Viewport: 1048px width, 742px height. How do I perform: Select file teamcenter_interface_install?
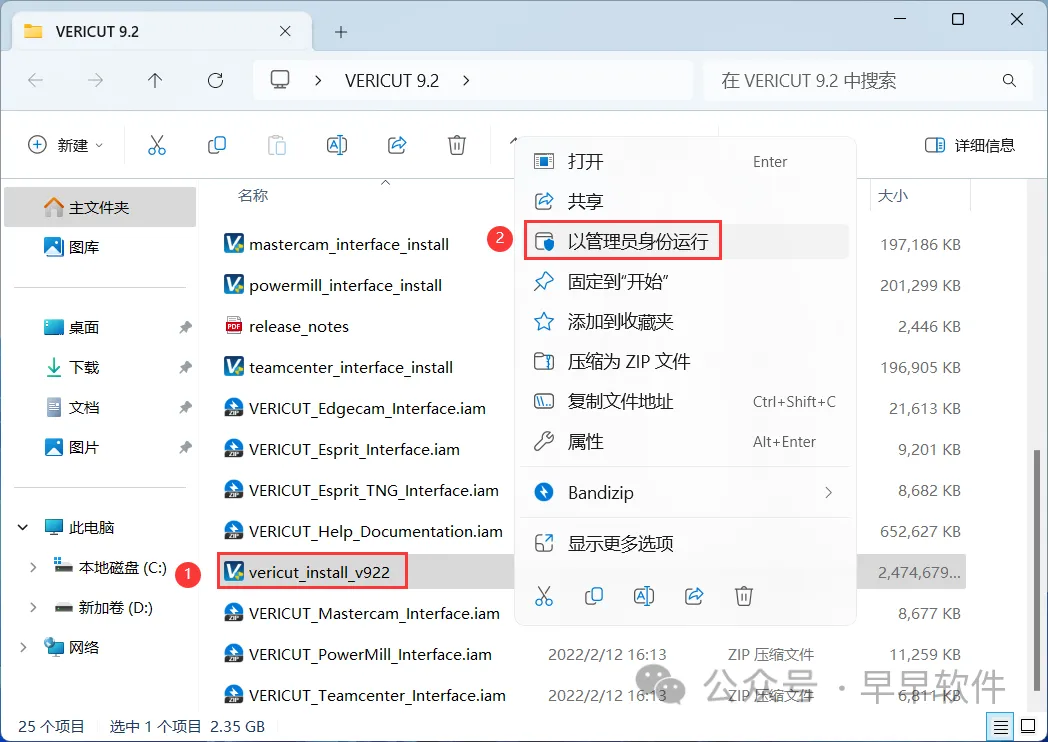point(350,368)
